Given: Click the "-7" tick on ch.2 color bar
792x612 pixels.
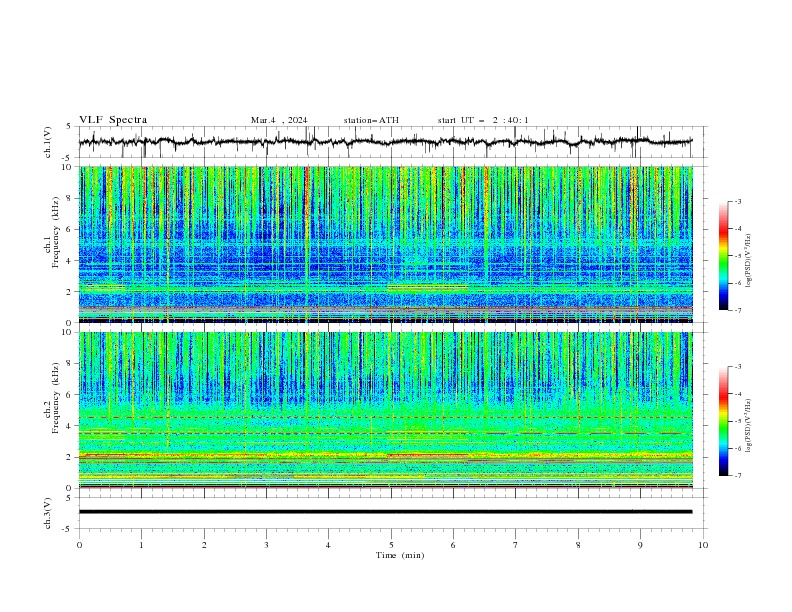Looking at the screenshot, I should pos(738,476).
